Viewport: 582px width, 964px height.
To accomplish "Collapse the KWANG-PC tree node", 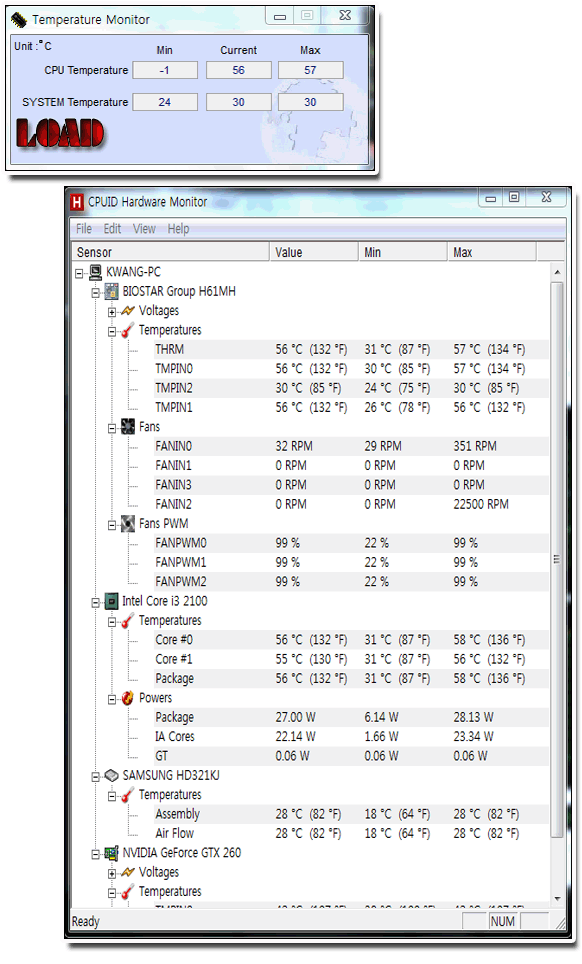I will coord(79,273).
